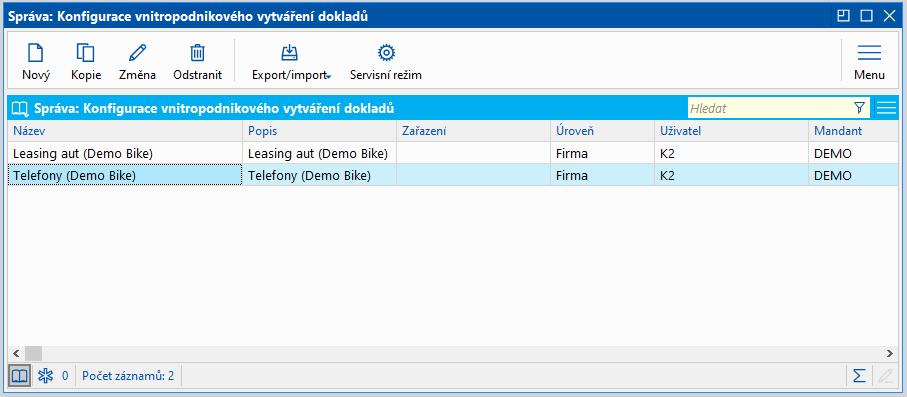Image resolution: width=907 pixels, height=397 pixels.
Task: Open the list options menu beside the search field
Action: click(886, 108)
